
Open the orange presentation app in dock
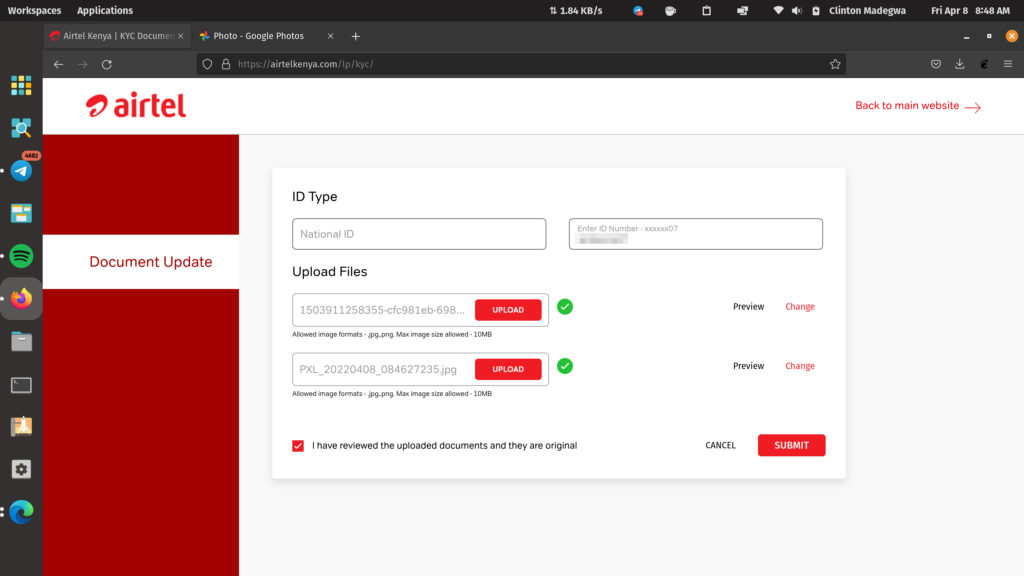[x=21, y=426]
